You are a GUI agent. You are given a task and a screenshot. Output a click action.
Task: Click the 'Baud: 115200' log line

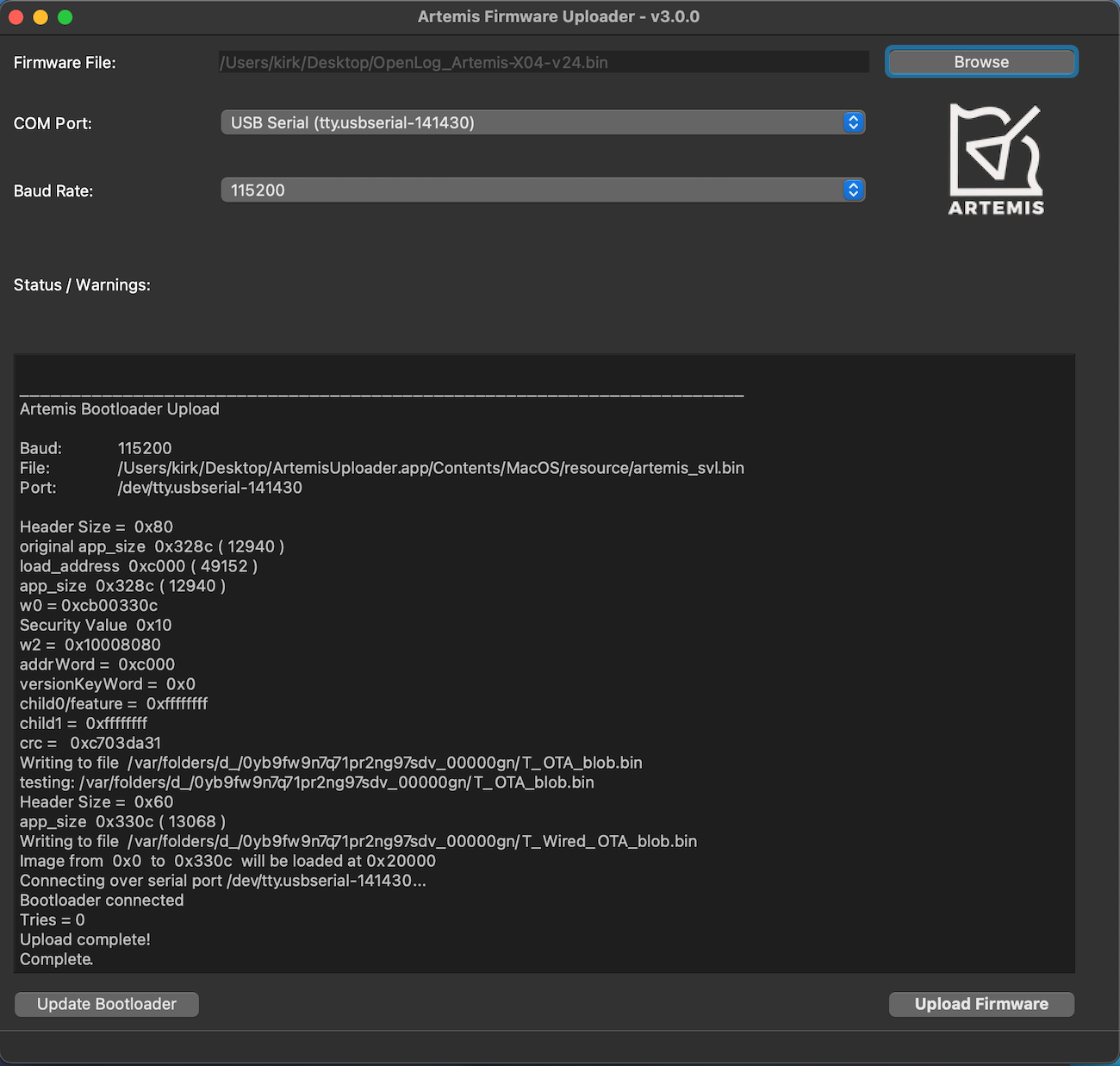[96, 448]
